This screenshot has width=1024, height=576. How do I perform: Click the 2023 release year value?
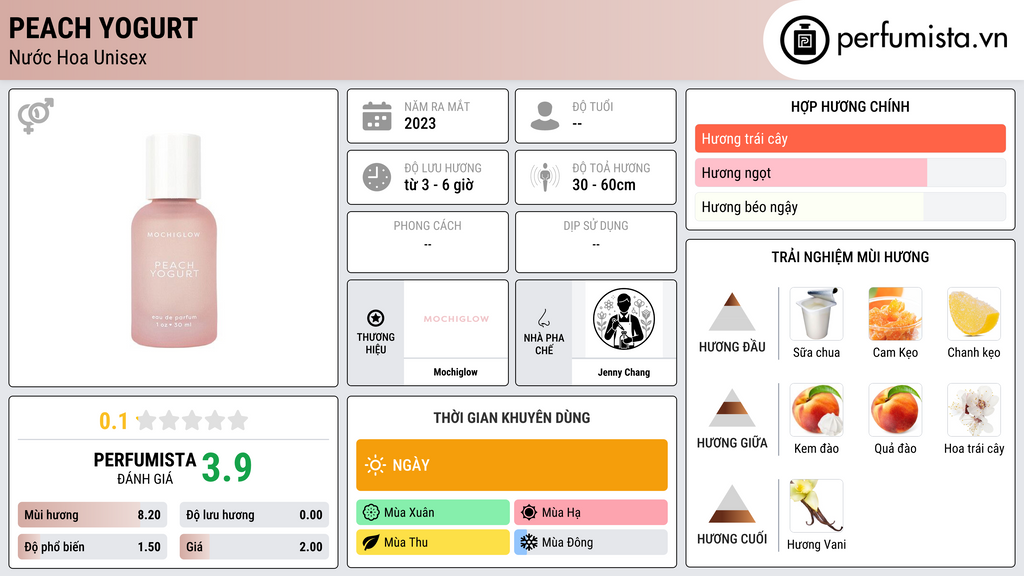point(420,123)
